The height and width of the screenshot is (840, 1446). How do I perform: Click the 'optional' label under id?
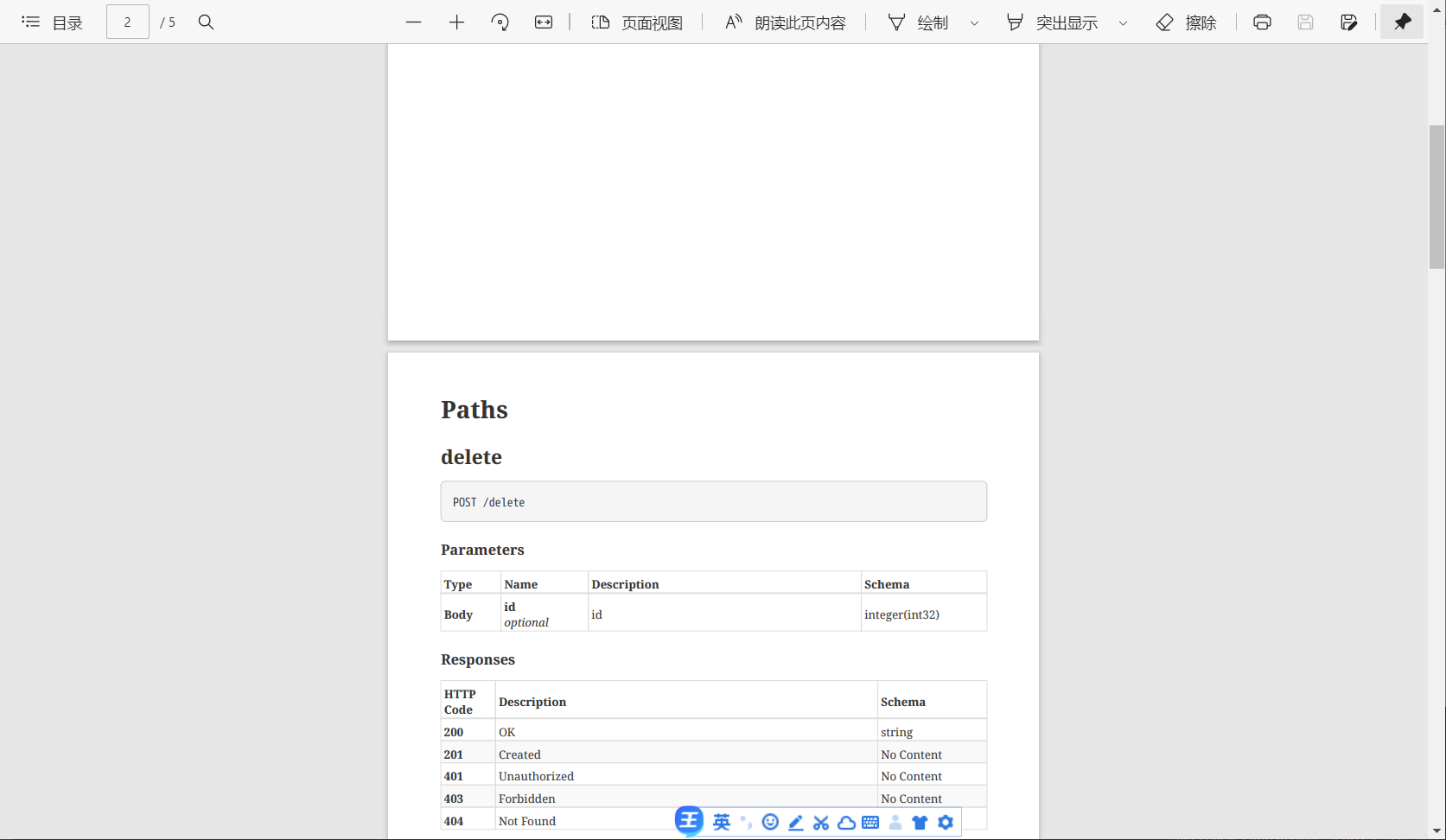tap(526, 622)
